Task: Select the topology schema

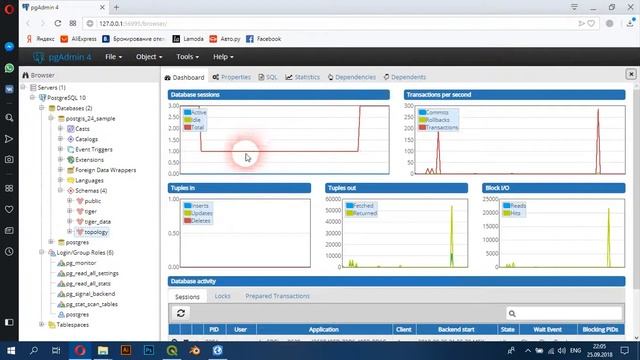Action: pos(96,232)
